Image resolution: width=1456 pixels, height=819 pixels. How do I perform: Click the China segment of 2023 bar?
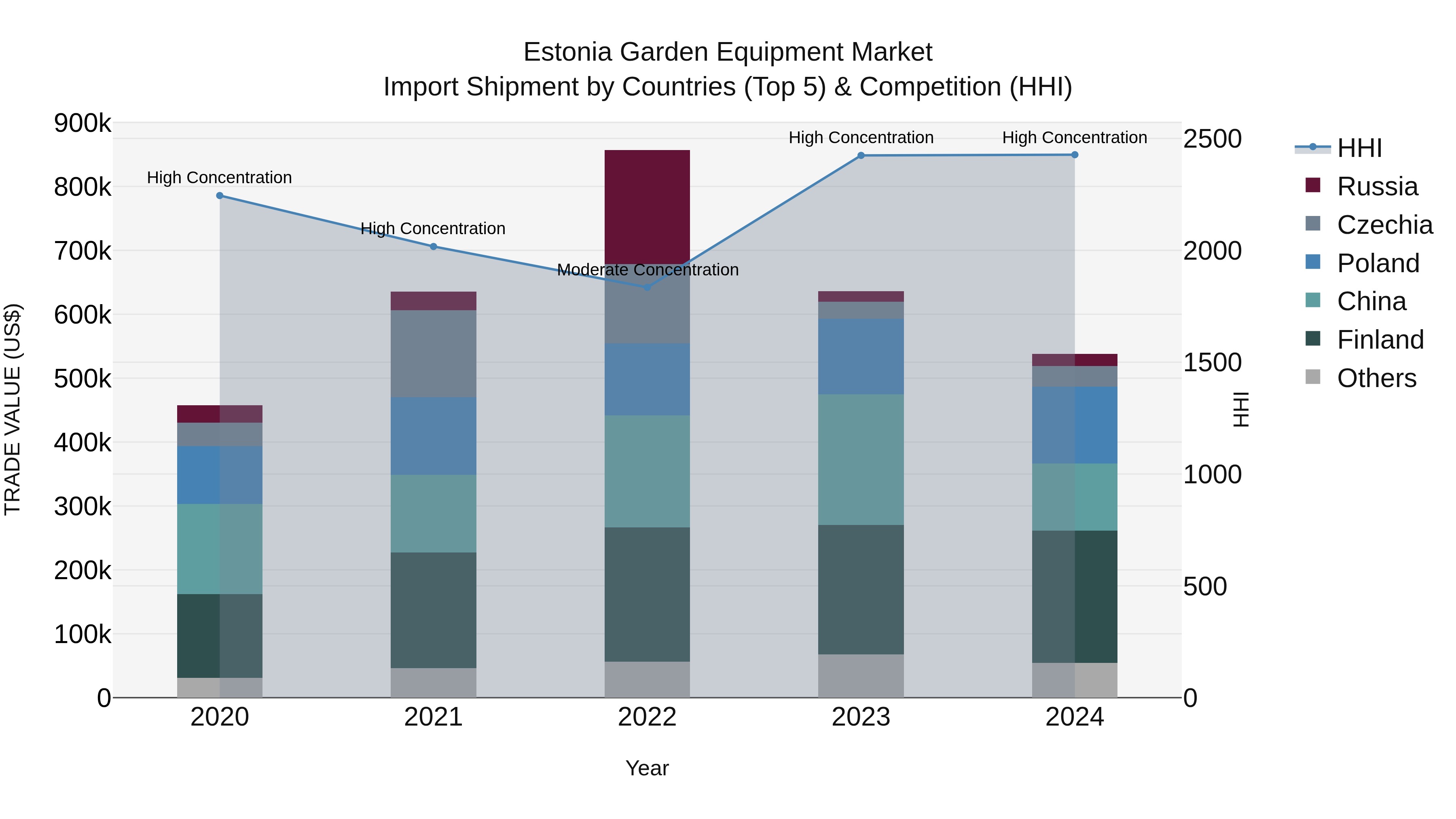(861, 459)
